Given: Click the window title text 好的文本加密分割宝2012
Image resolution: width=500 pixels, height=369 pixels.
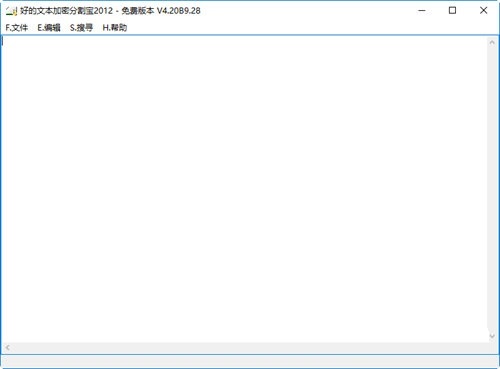Looking at the screenshot, I should coord(67,11).
